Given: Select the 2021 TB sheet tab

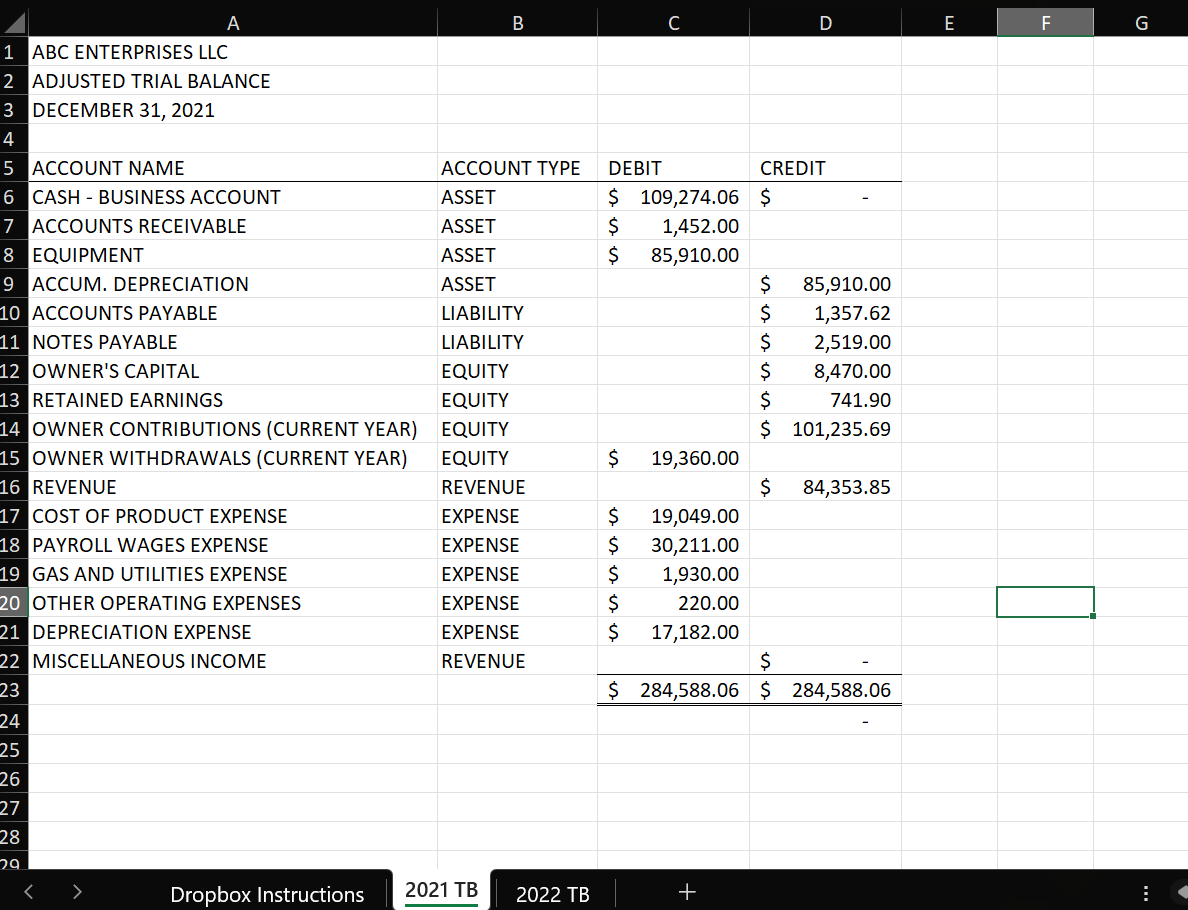Looking at the screenshot, I should pyautogui.click(x=441, y=890).
